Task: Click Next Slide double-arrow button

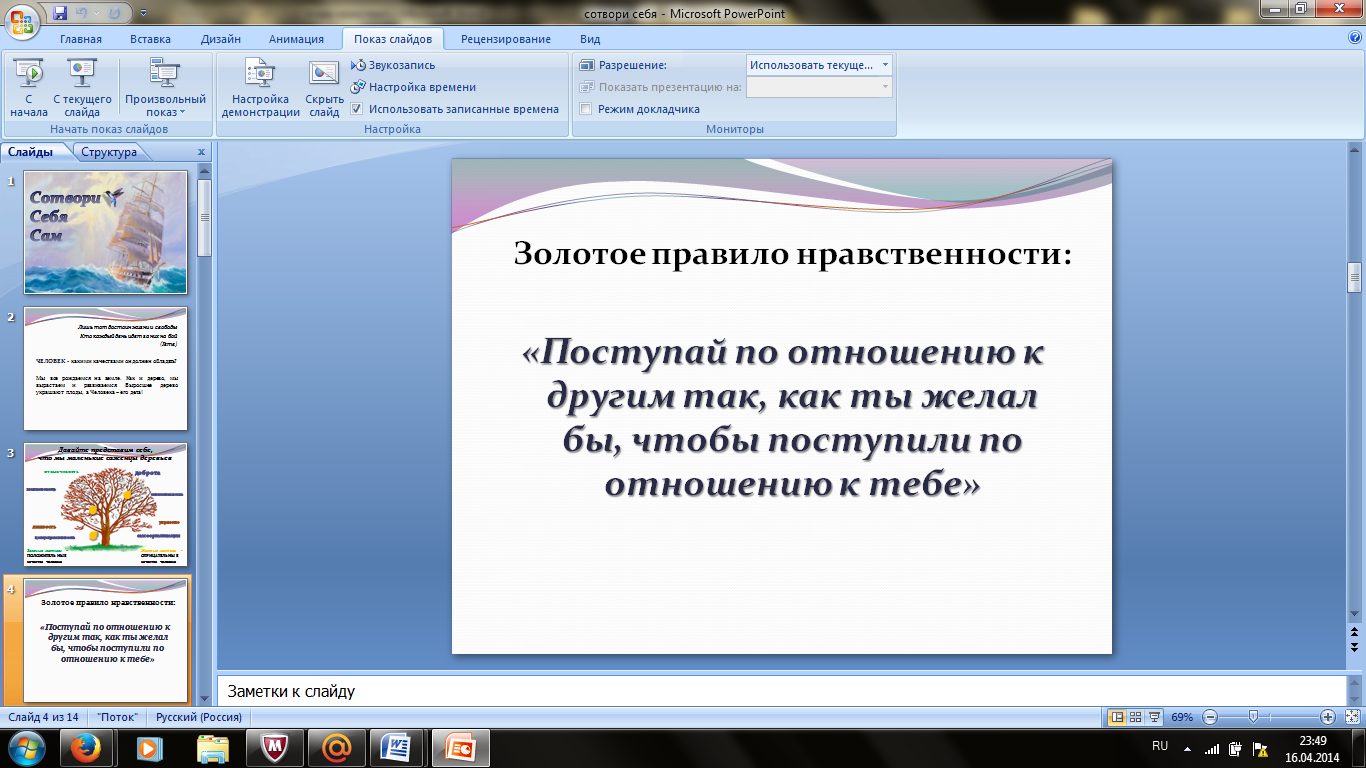Action: [x=1355, y=647]
